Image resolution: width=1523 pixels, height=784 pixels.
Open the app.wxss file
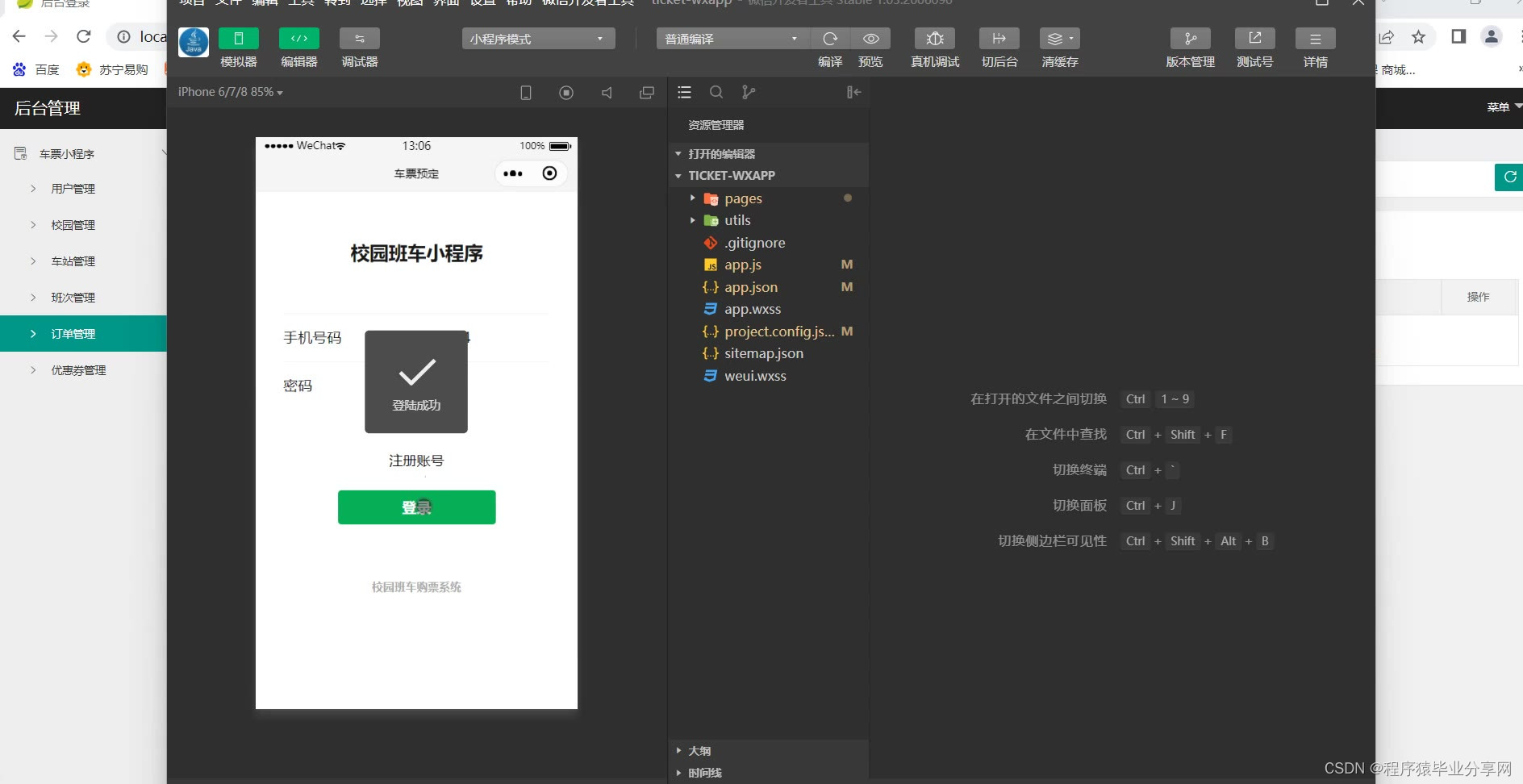769,309
